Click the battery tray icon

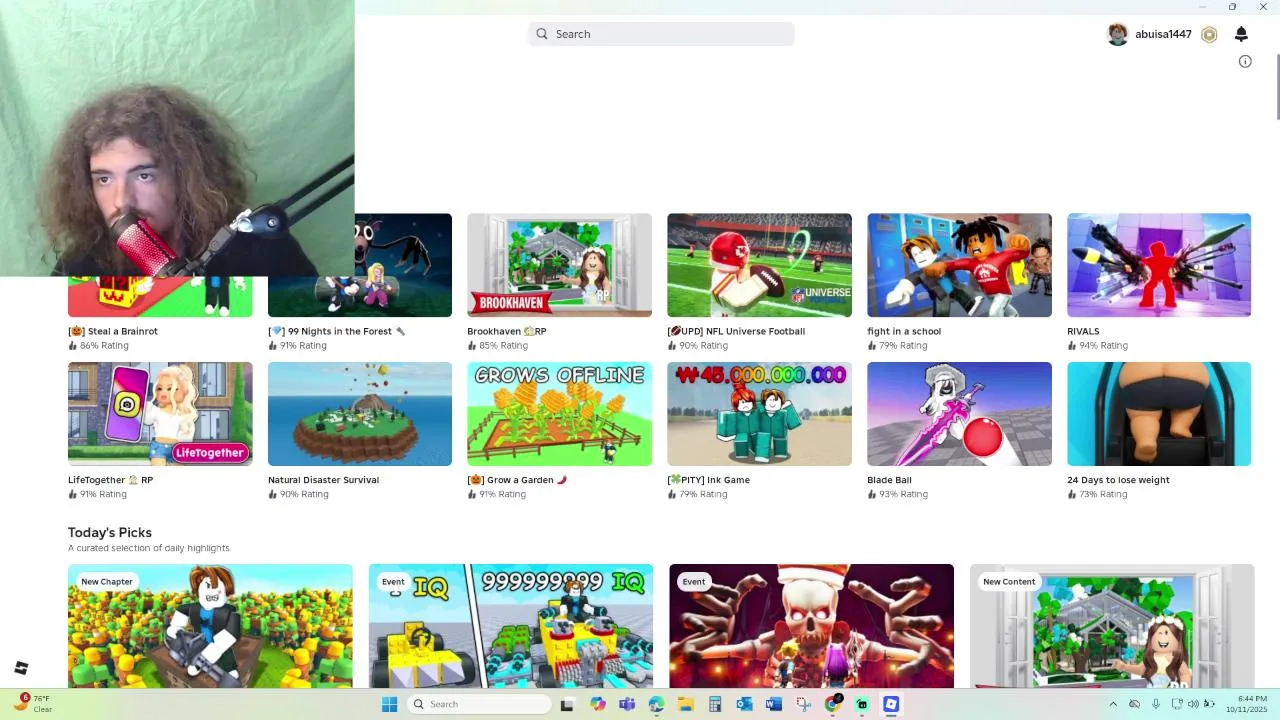click(x=1210, y=704)
